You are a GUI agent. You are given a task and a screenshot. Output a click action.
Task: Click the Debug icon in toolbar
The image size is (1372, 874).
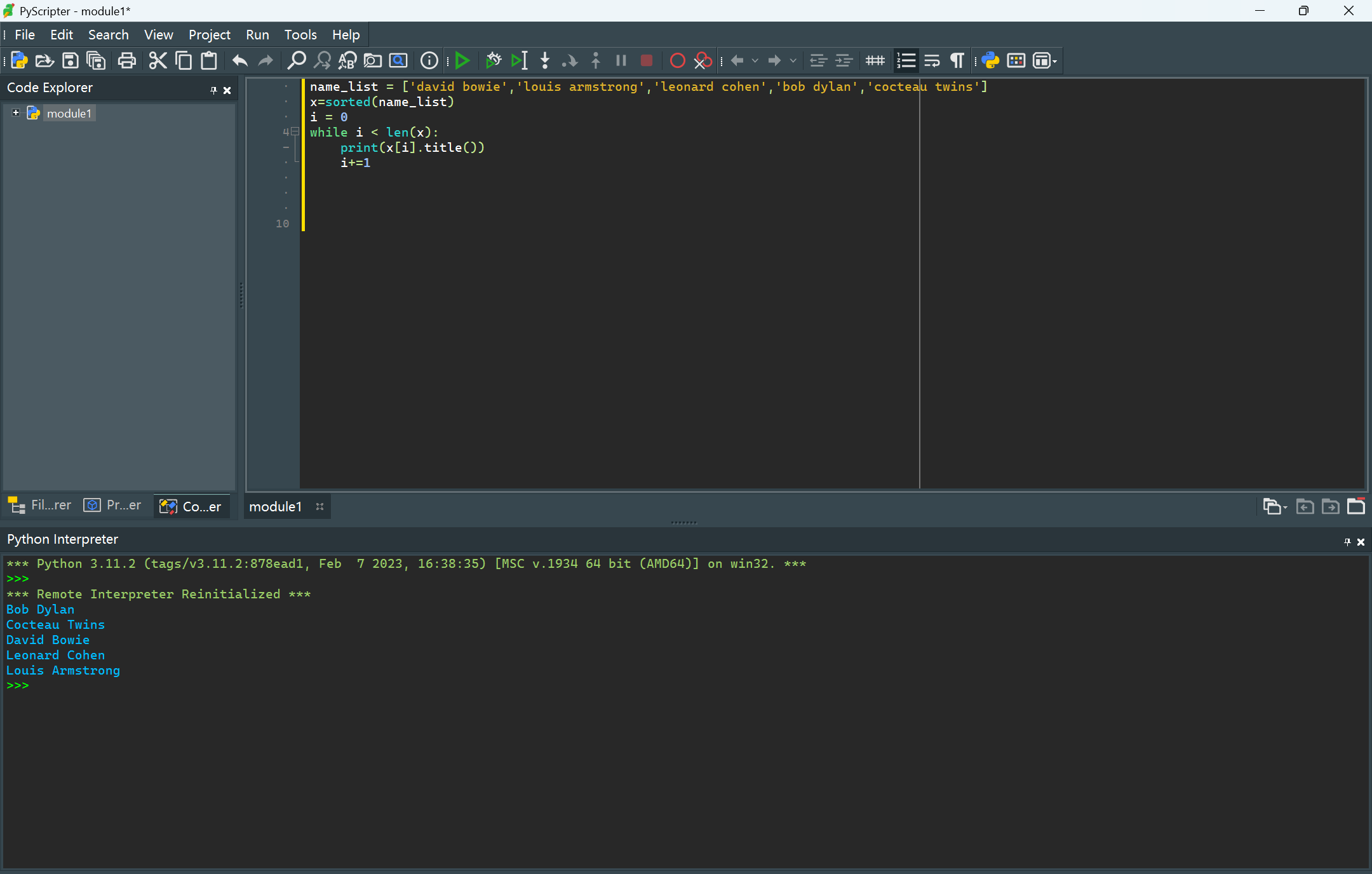tap(493, 61)
